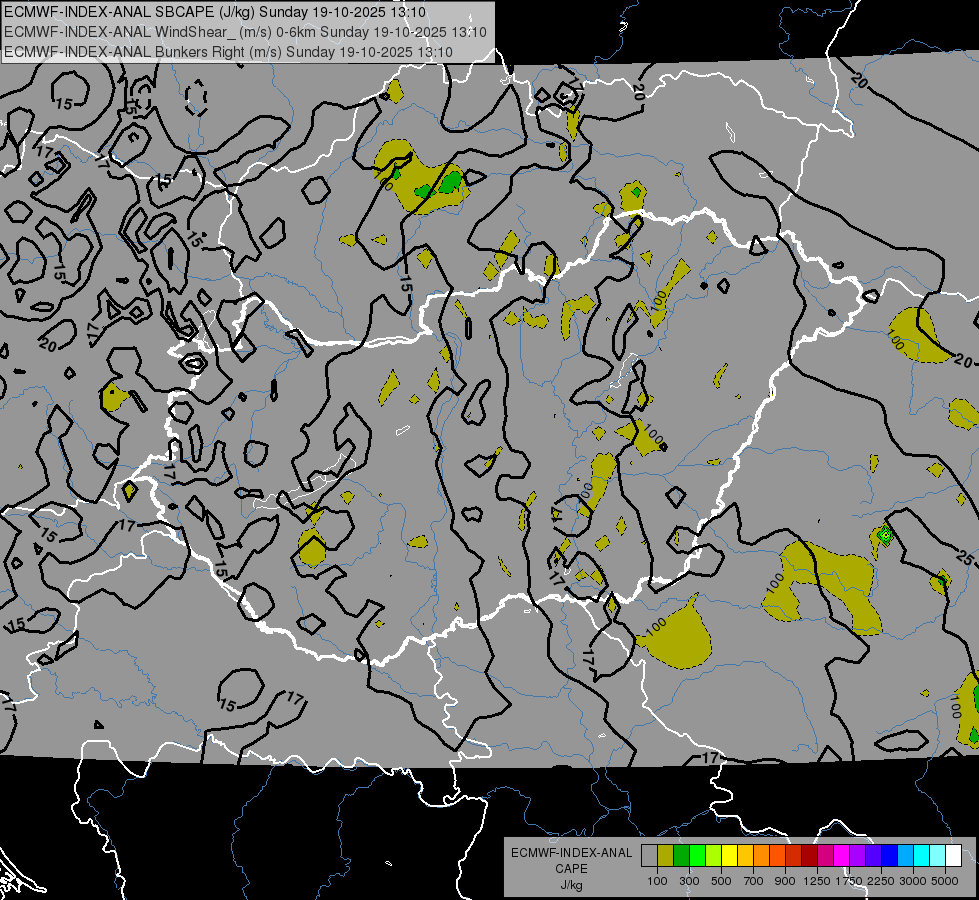Click the 3000 legend tick label
Screen dimensions: 979x900
point(913,881)
